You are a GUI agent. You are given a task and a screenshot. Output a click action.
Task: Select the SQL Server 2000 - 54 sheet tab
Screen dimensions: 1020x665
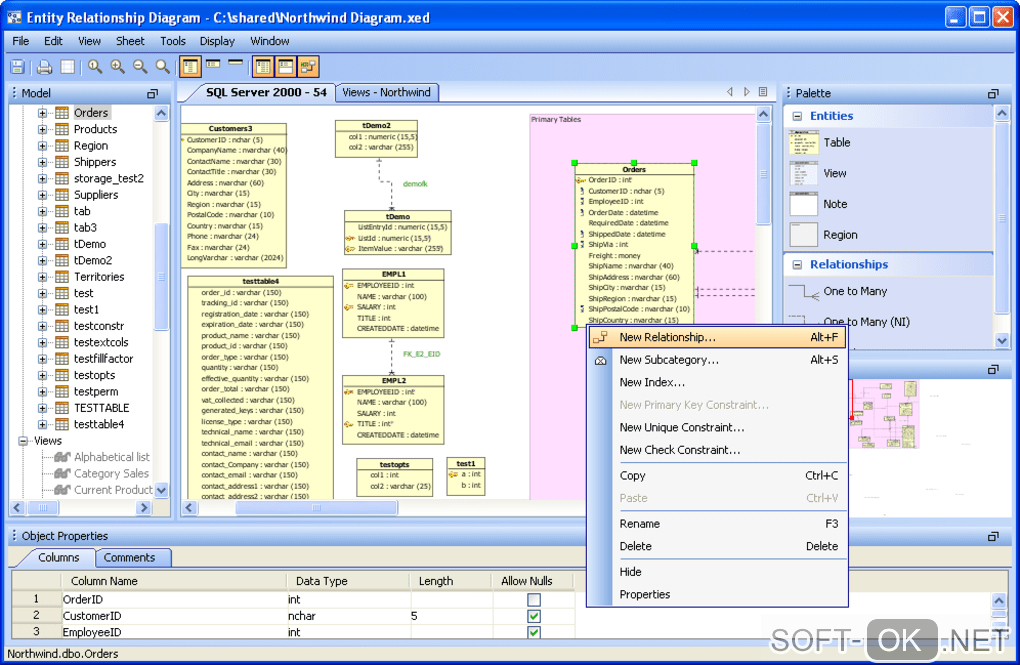(265, 92)
